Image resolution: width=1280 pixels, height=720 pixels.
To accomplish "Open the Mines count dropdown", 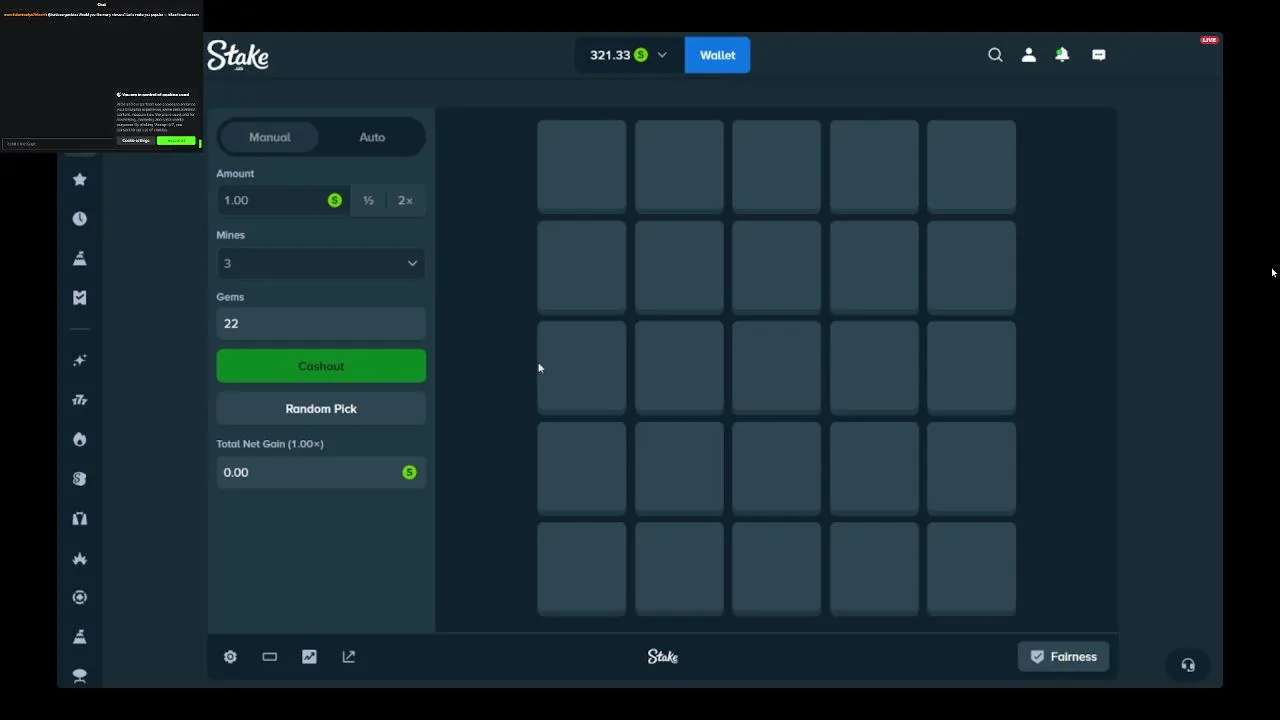I will coord(321,263).
